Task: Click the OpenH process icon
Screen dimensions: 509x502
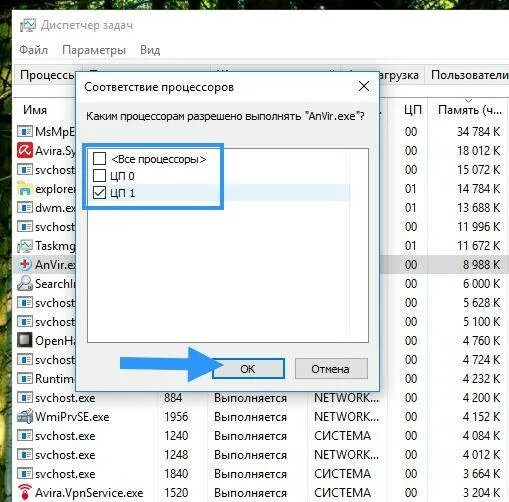Action: 25,340
